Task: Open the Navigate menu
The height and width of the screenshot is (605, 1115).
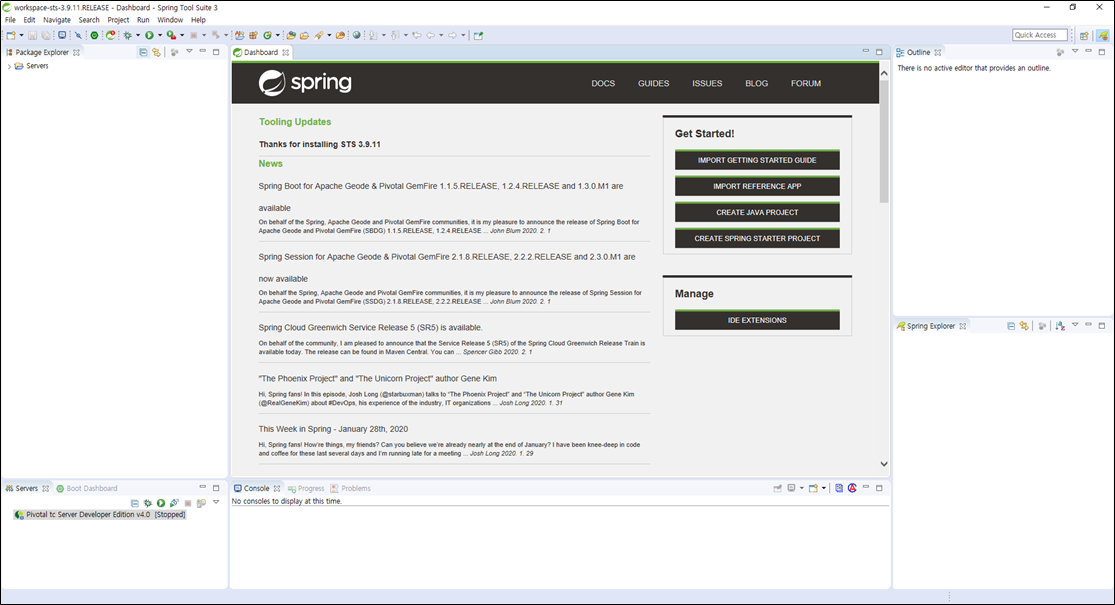Action: point(57,20)
